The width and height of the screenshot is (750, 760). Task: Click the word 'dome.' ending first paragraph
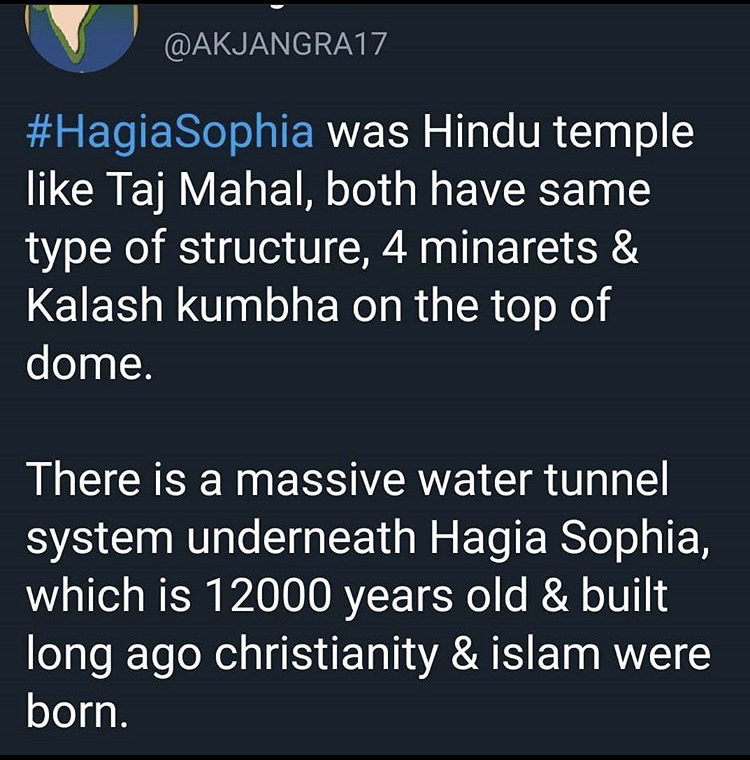pyautogui.click(x=89, y=363)
